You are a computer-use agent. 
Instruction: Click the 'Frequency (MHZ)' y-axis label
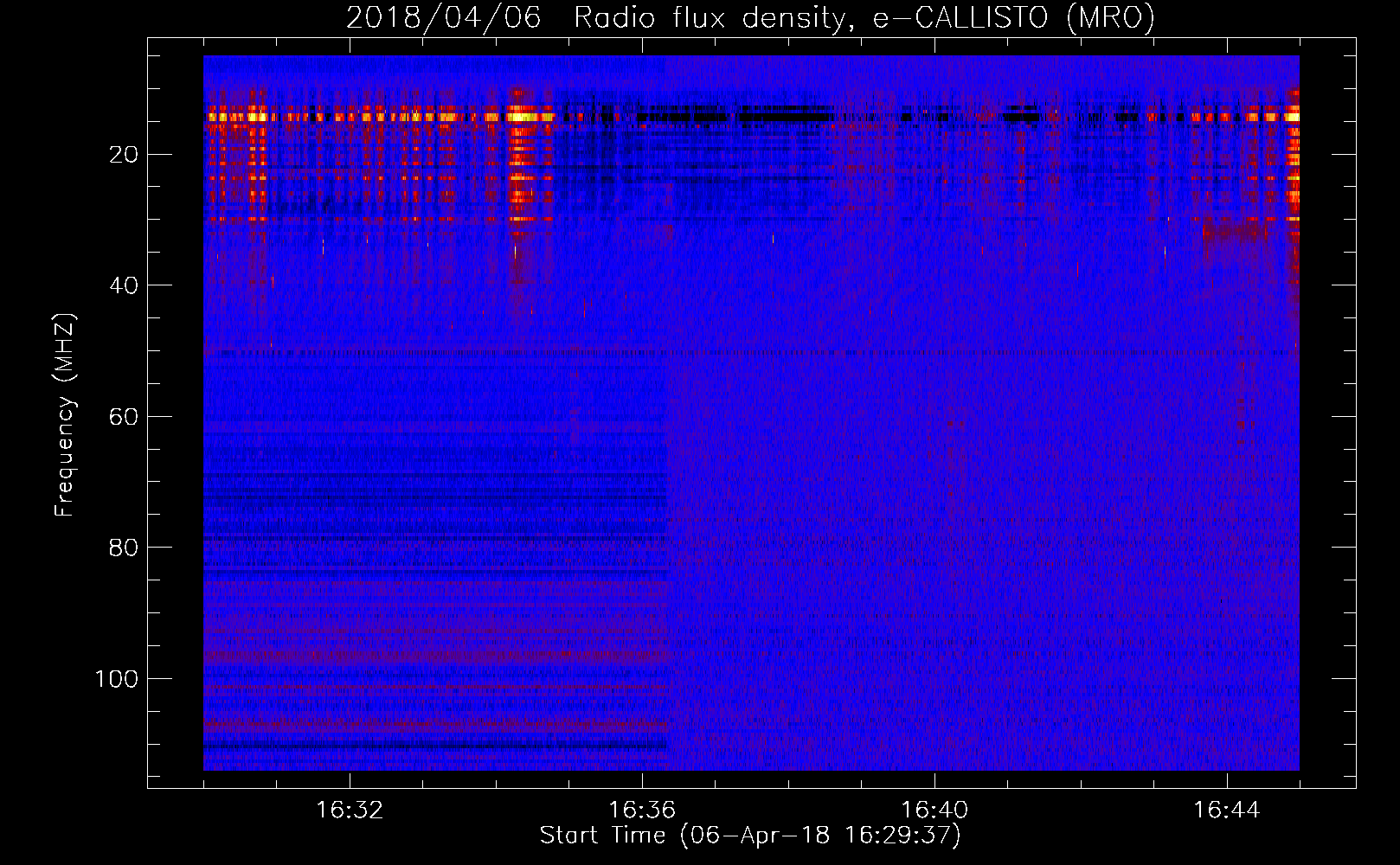pos(65,414)
